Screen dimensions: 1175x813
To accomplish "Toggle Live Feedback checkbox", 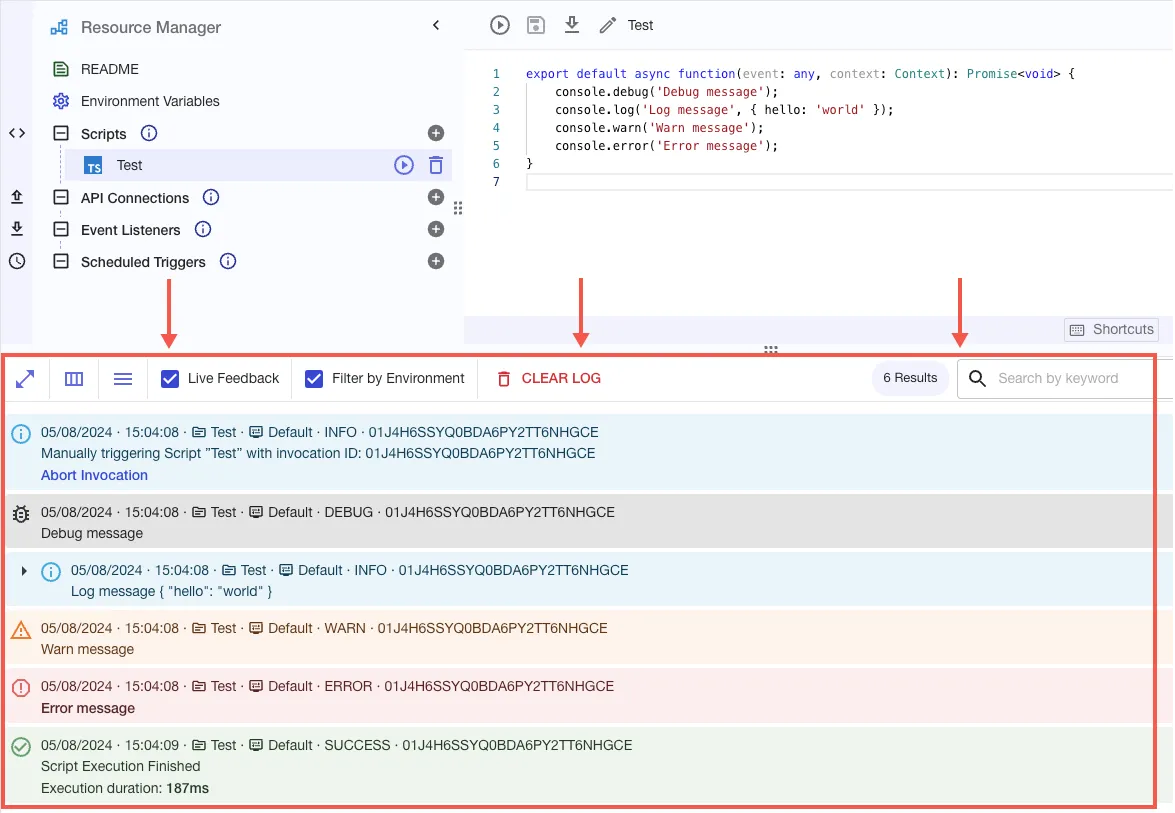I will pyautogui.click(x=170, y=379).
